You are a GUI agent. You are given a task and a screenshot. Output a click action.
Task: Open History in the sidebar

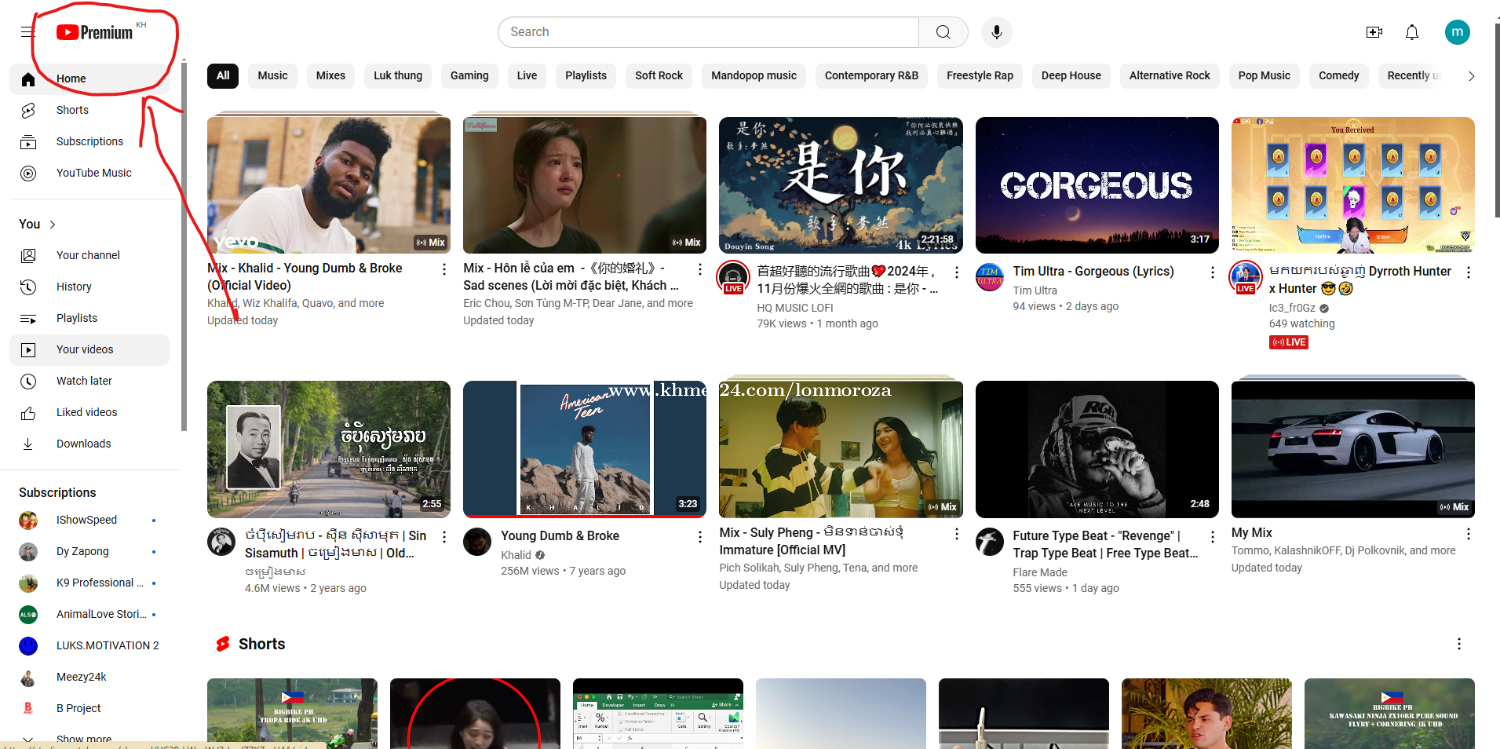click(89, 287)
